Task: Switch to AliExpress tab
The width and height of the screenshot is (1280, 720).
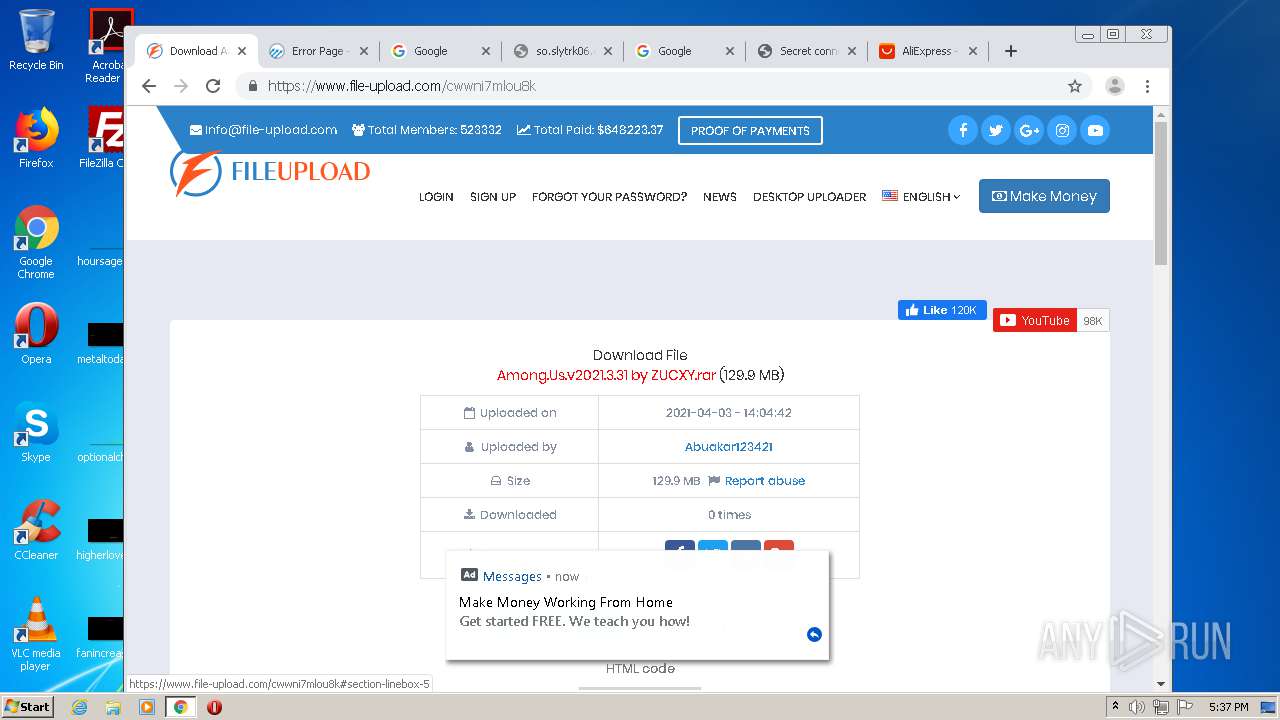Action: click(928, 51)
